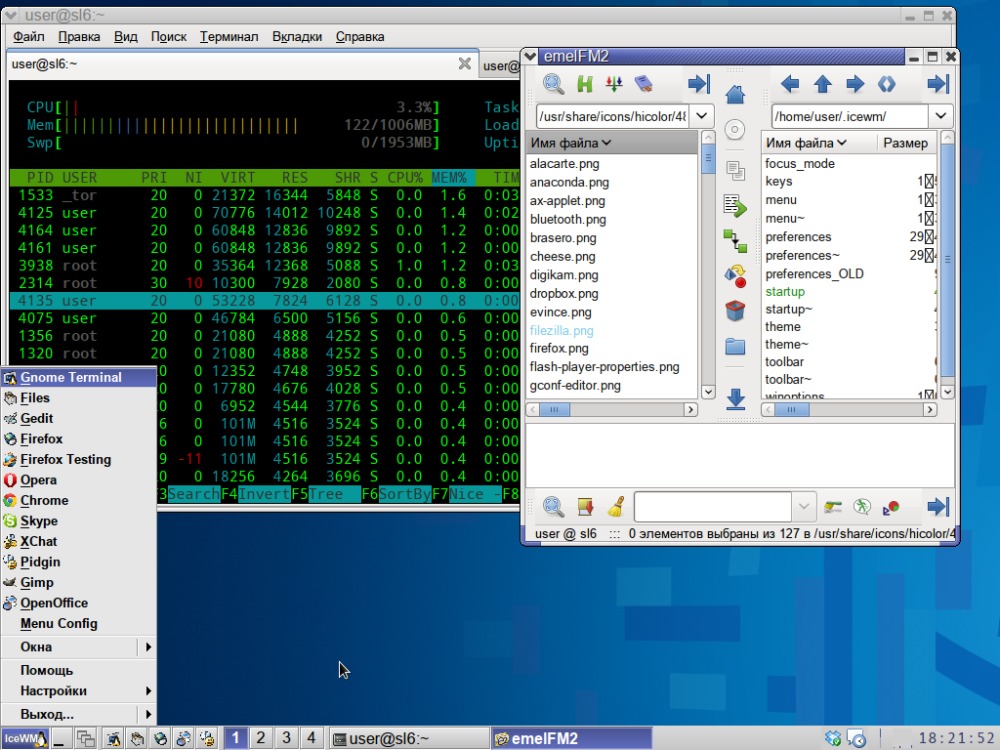Click the up arrow in right pane toolbar
1000x750 pixels.
coord(822,84)
